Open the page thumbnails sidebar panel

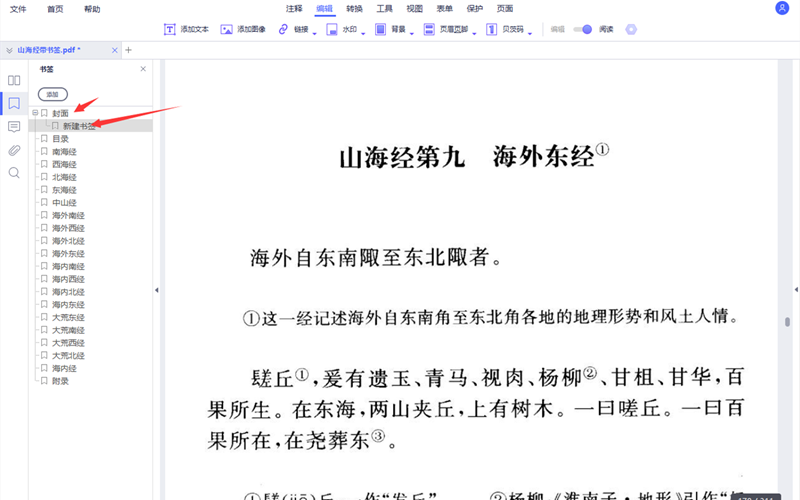[x=14, y=80]
